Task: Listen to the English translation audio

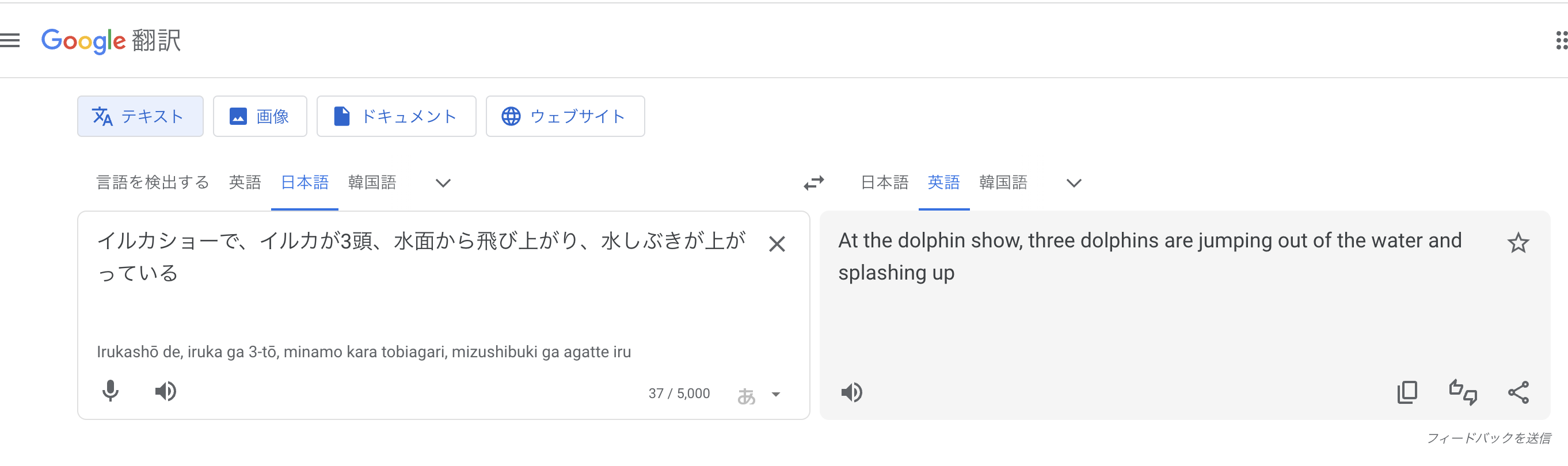Action: 851,392
